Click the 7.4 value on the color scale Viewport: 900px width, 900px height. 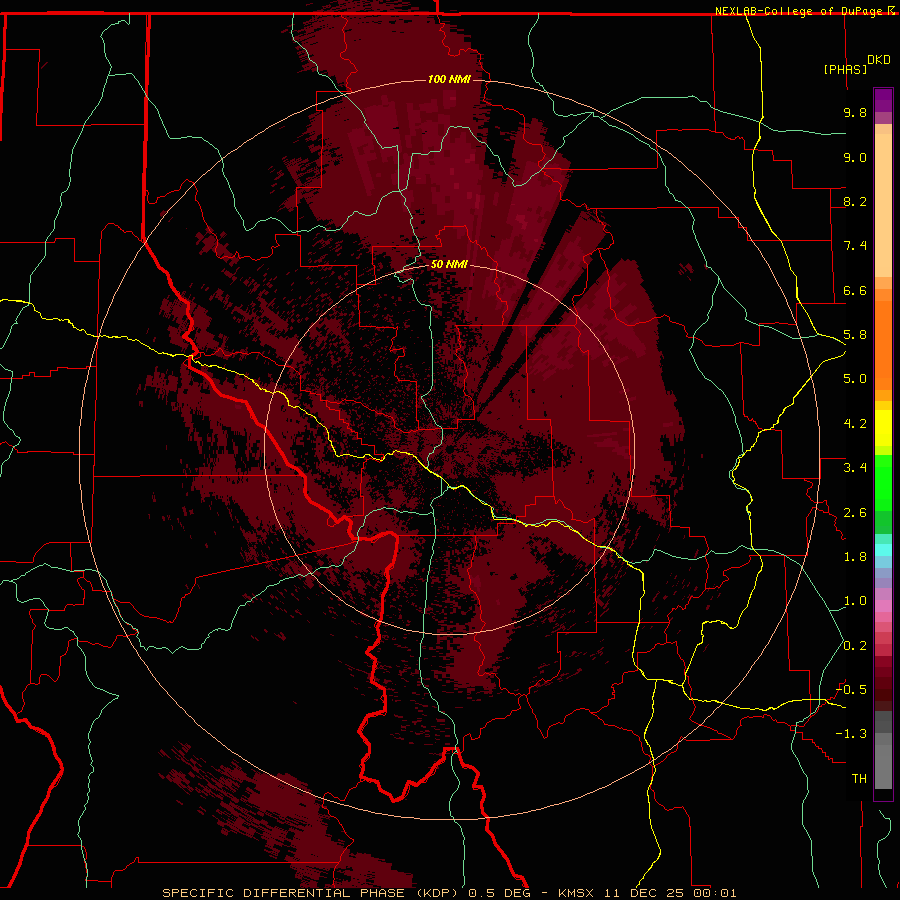click(855, 246)
